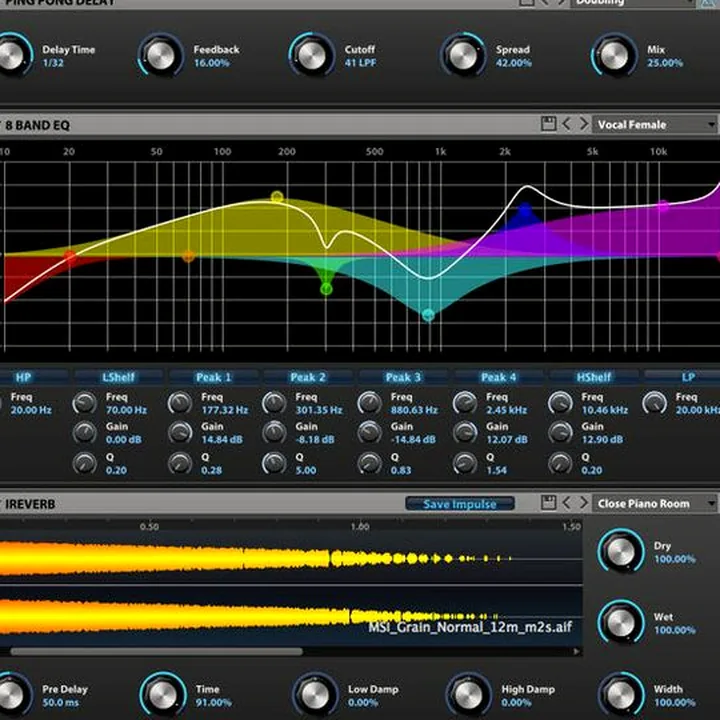This screenshot has height=720, width=720.
Task: Select the orange LShelf EQ node
Action: click(188, 256)
